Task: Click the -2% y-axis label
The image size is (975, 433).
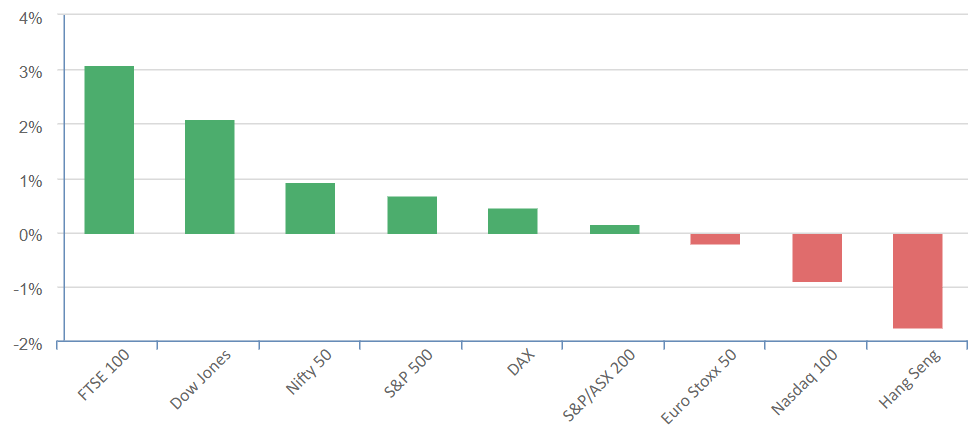Action: pos(27,343)
